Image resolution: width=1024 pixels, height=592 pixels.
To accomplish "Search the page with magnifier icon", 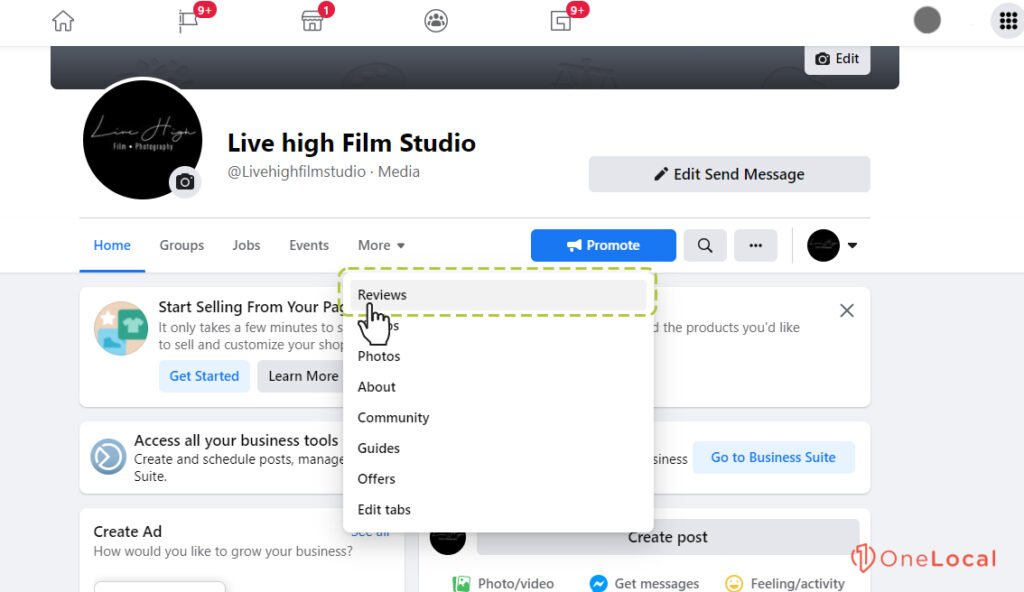I will pyautogui.click(x=705, y=245).
